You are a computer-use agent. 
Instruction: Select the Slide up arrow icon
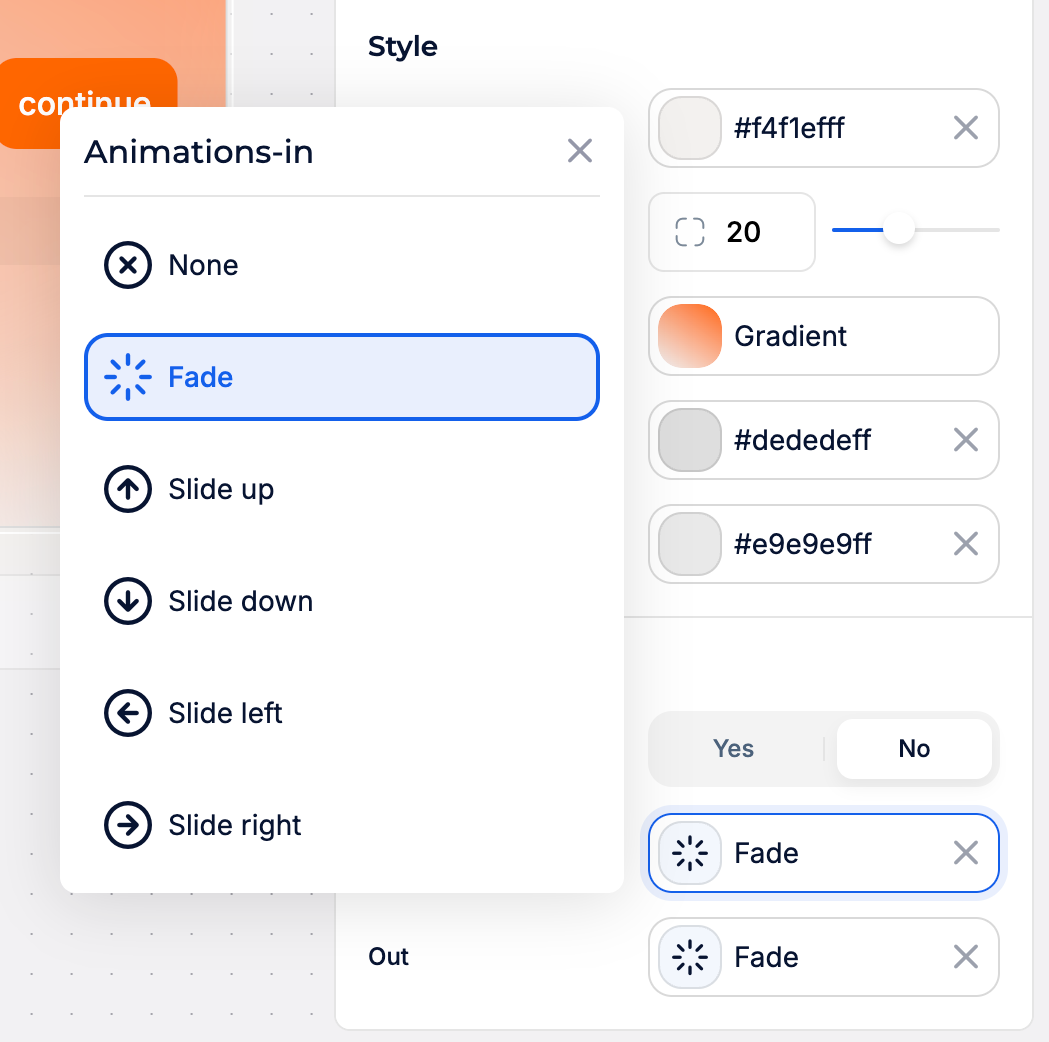coord(127,489)
